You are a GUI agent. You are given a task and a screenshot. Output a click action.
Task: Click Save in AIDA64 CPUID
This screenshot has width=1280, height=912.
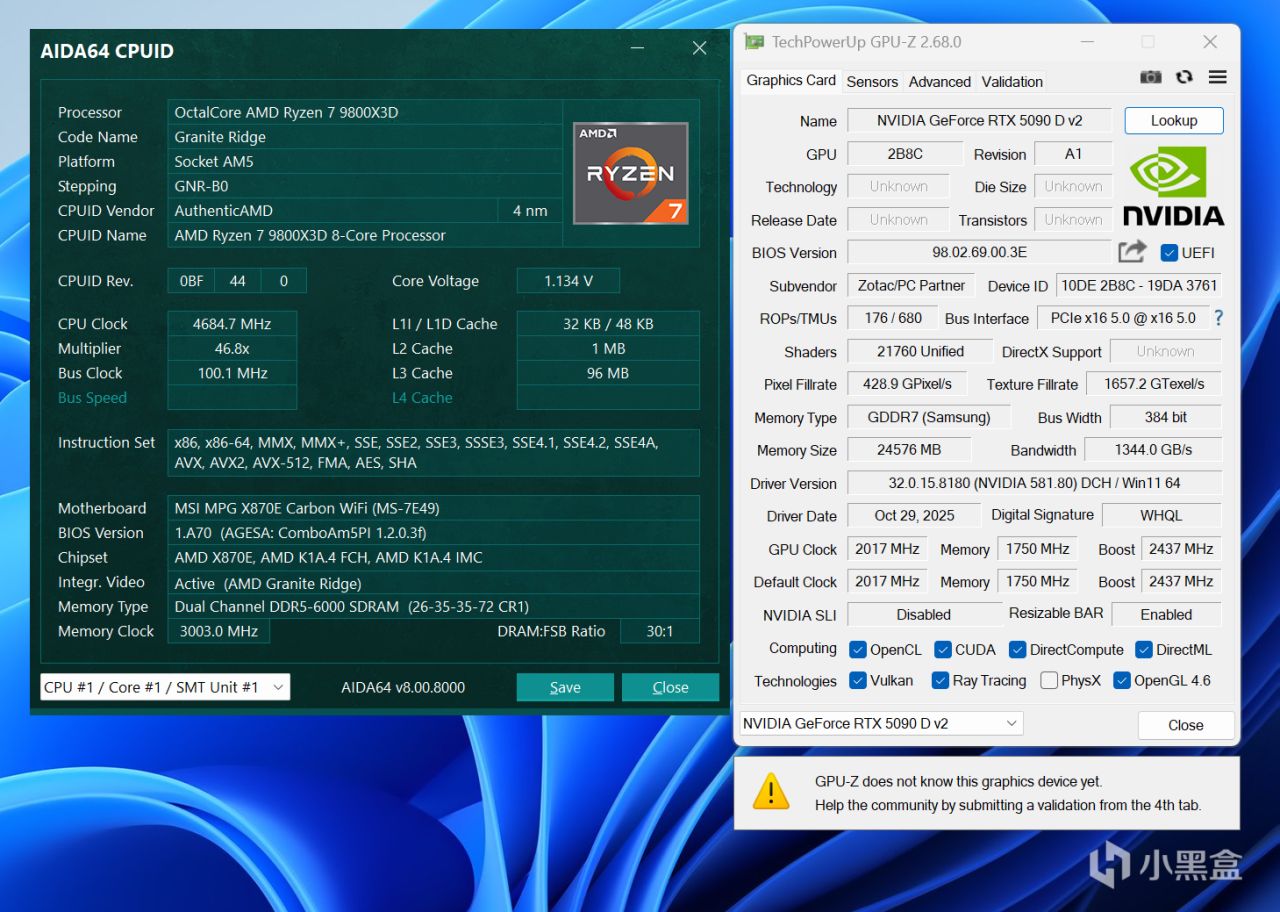pyautogui.click(x=565, y=687)
